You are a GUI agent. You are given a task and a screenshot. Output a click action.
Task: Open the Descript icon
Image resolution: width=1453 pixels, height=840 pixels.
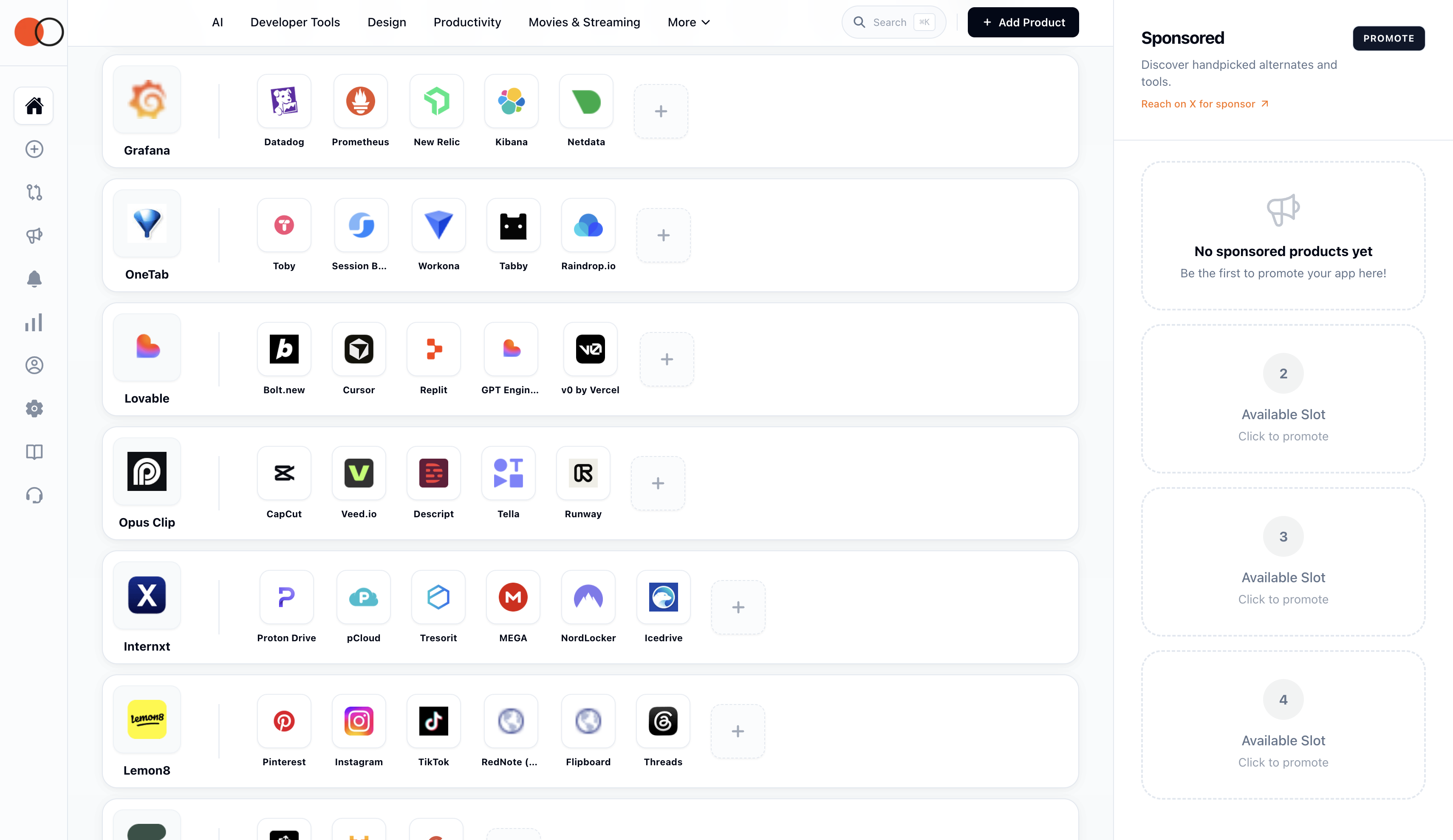coord(434,474)
